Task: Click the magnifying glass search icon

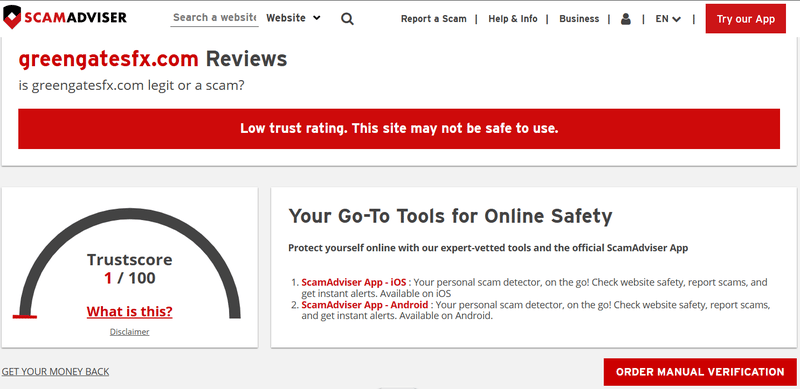Action: (x=347, y=19)
